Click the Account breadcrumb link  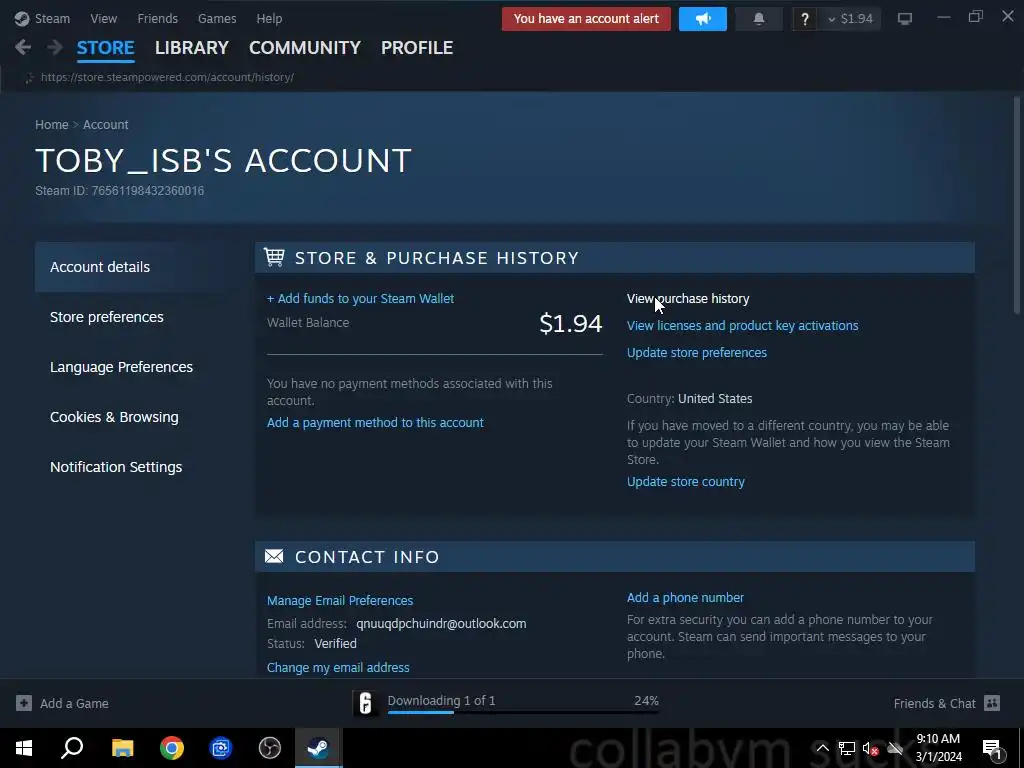(106, 125)
